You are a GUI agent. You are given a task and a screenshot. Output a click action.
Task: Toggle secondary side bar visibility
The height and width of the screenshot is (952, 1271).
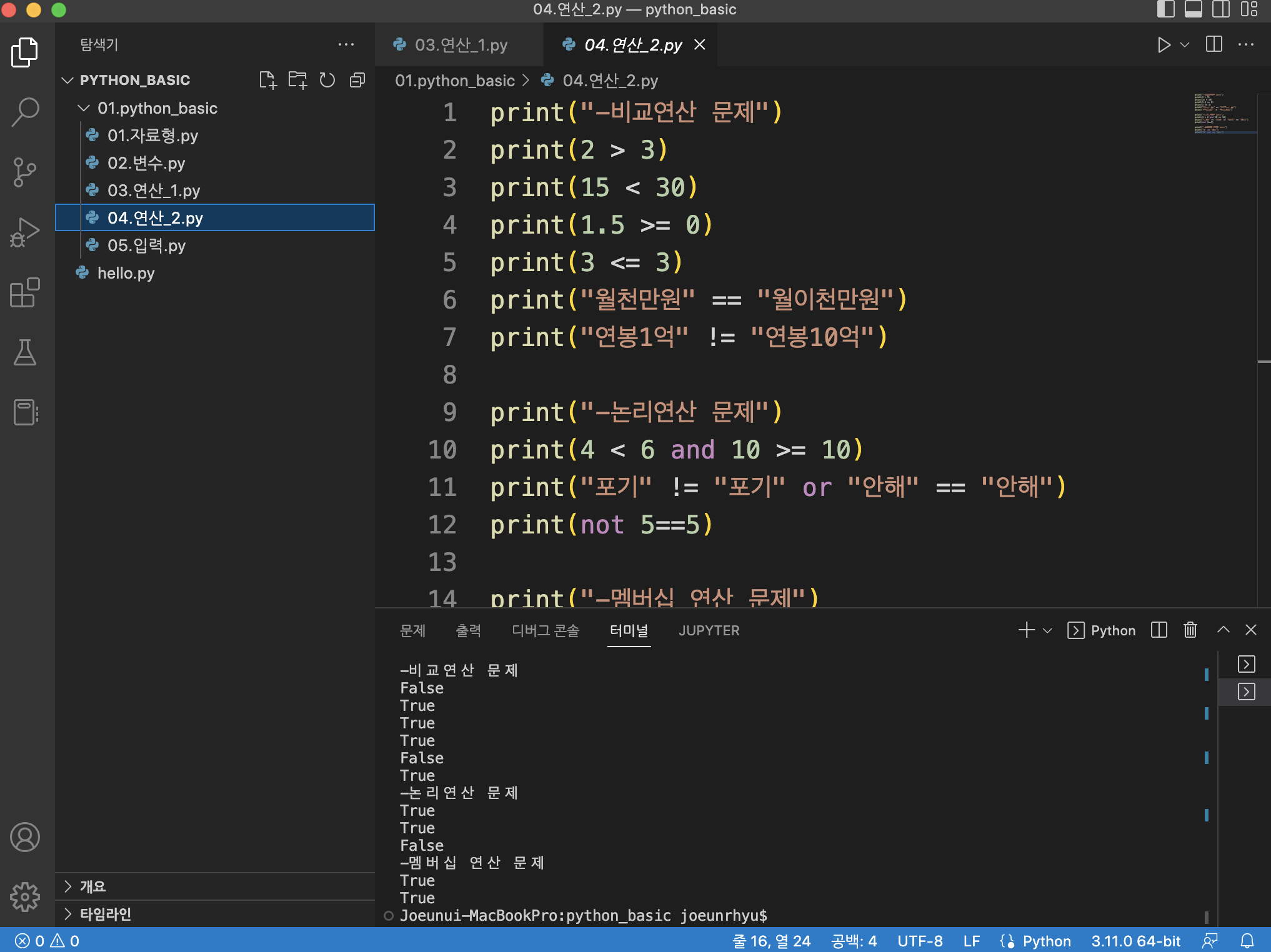[1221, 9]
